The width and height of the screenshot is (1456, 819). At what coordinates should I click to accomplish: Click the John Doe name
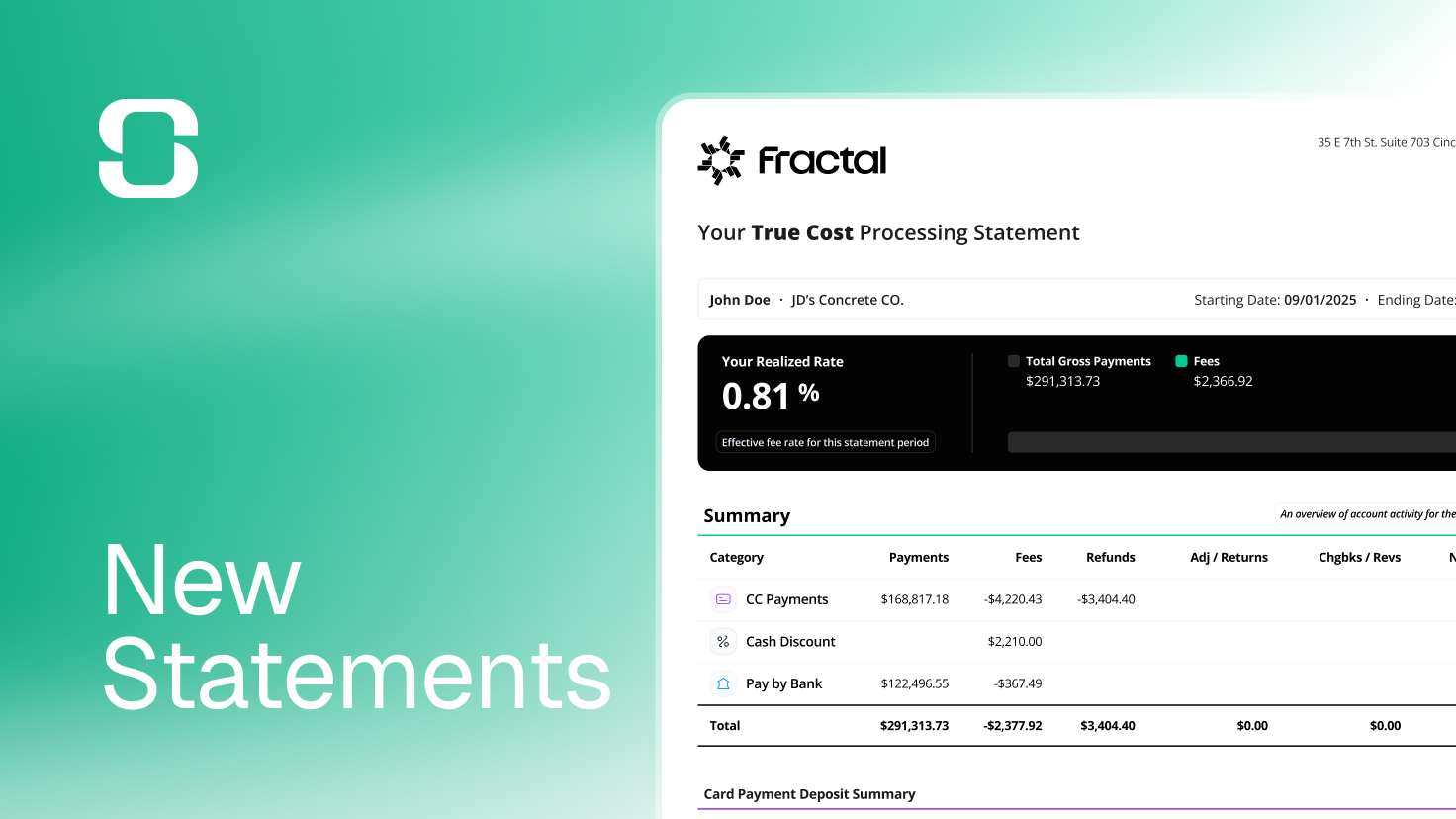coord(740,300)
